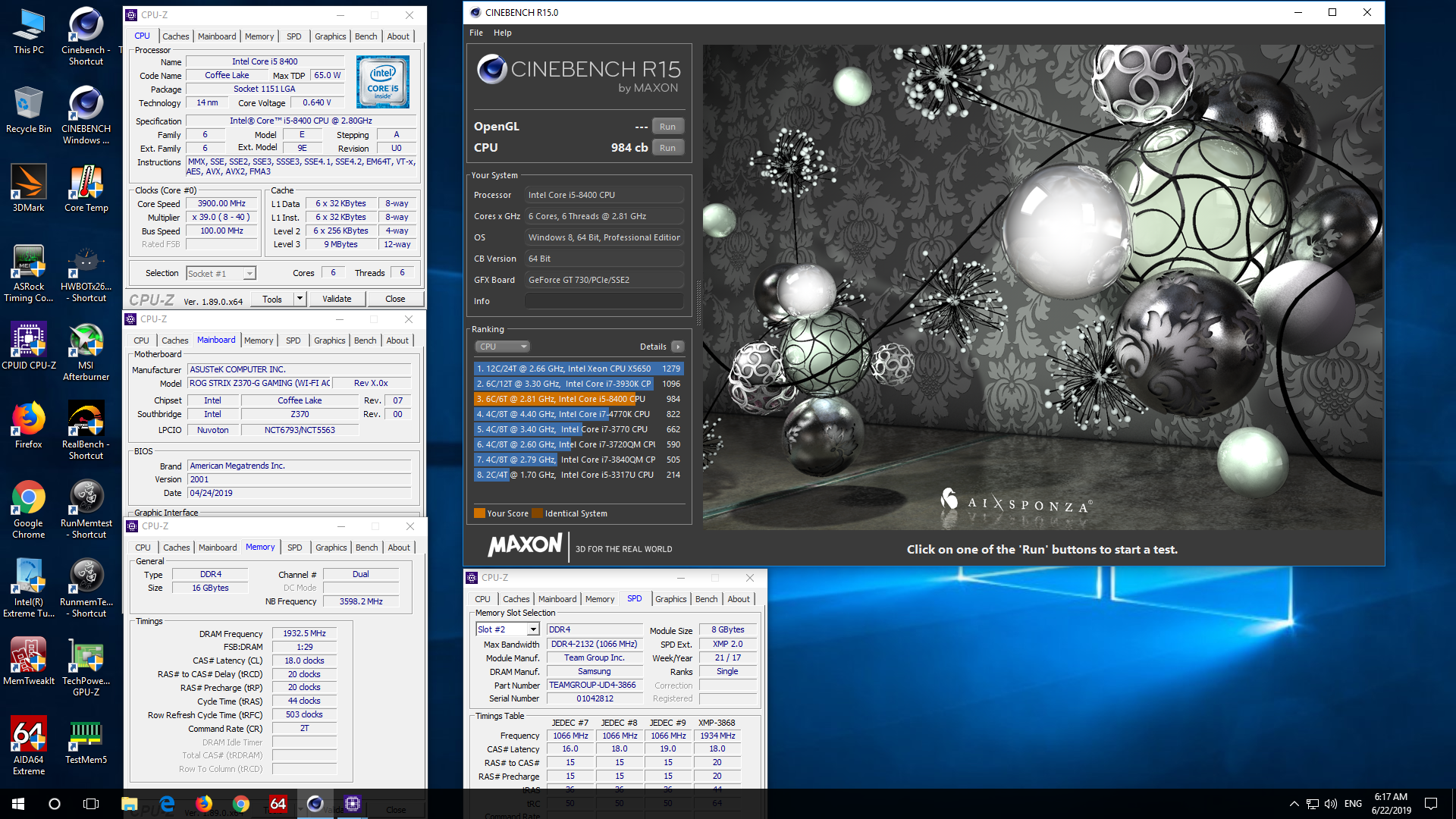The width and height of the screenshot is (1456, 819).
Task: Open Slot #2 dropdown in SPD window
Action: pos(507,629)
